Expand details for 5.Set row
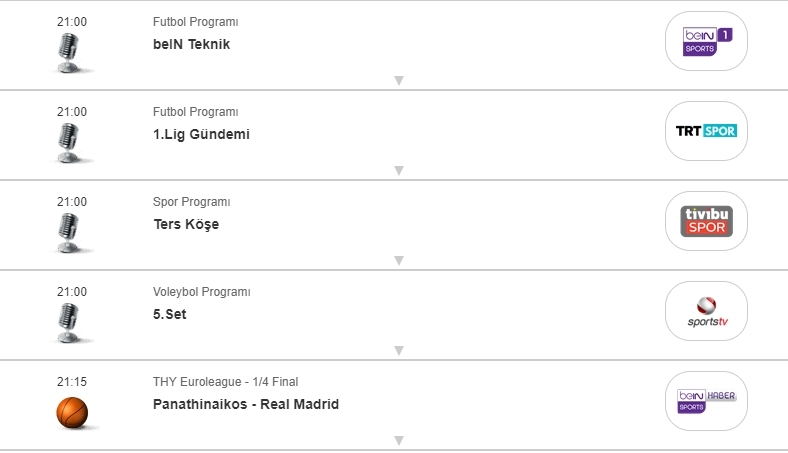This screenshot has width=788, height=453. click(398, 351)
